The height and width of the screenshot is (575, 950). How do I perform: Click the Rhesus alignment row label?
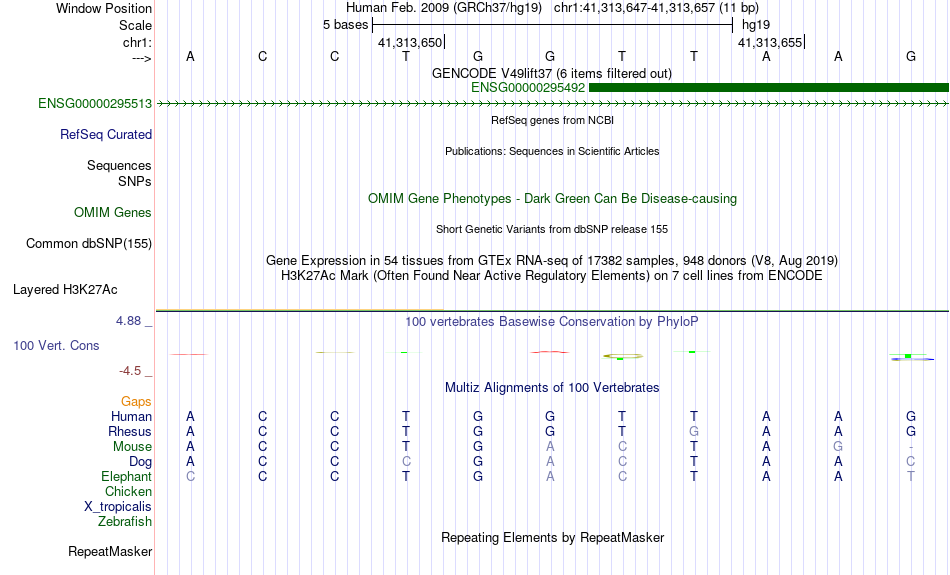pyautogui.click(x=130, y=432)
